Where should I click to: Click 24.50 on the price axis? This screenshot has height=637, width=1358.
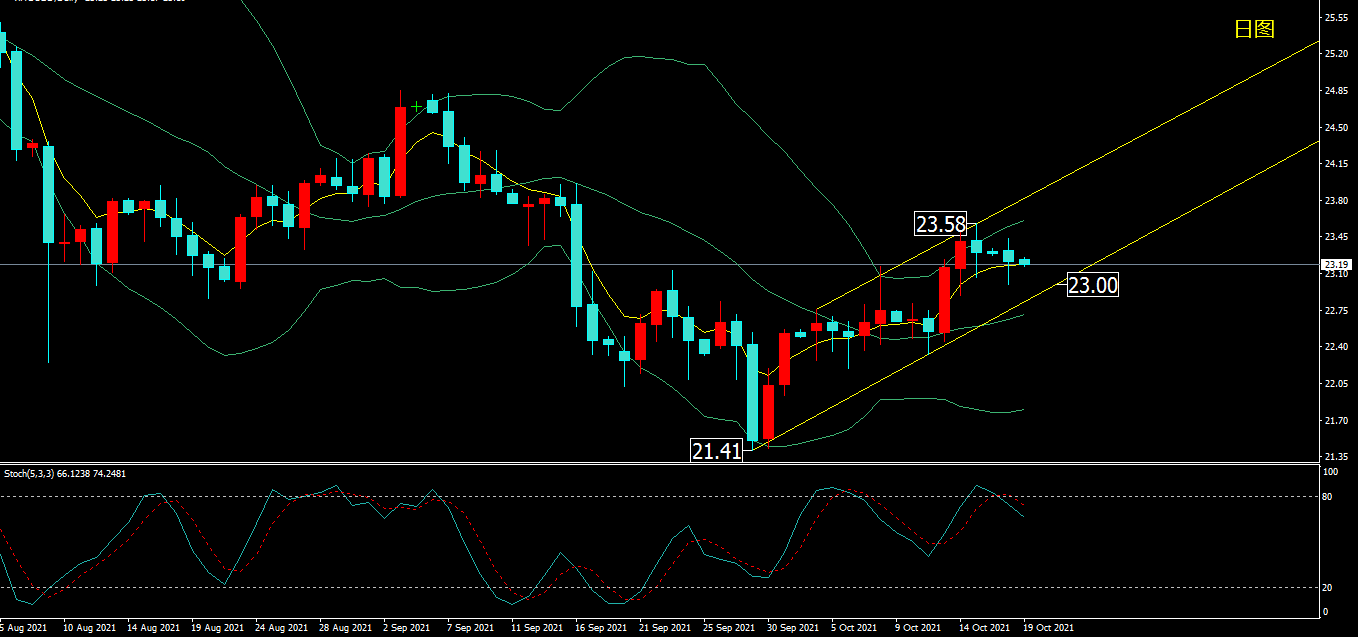(1335, 127)
